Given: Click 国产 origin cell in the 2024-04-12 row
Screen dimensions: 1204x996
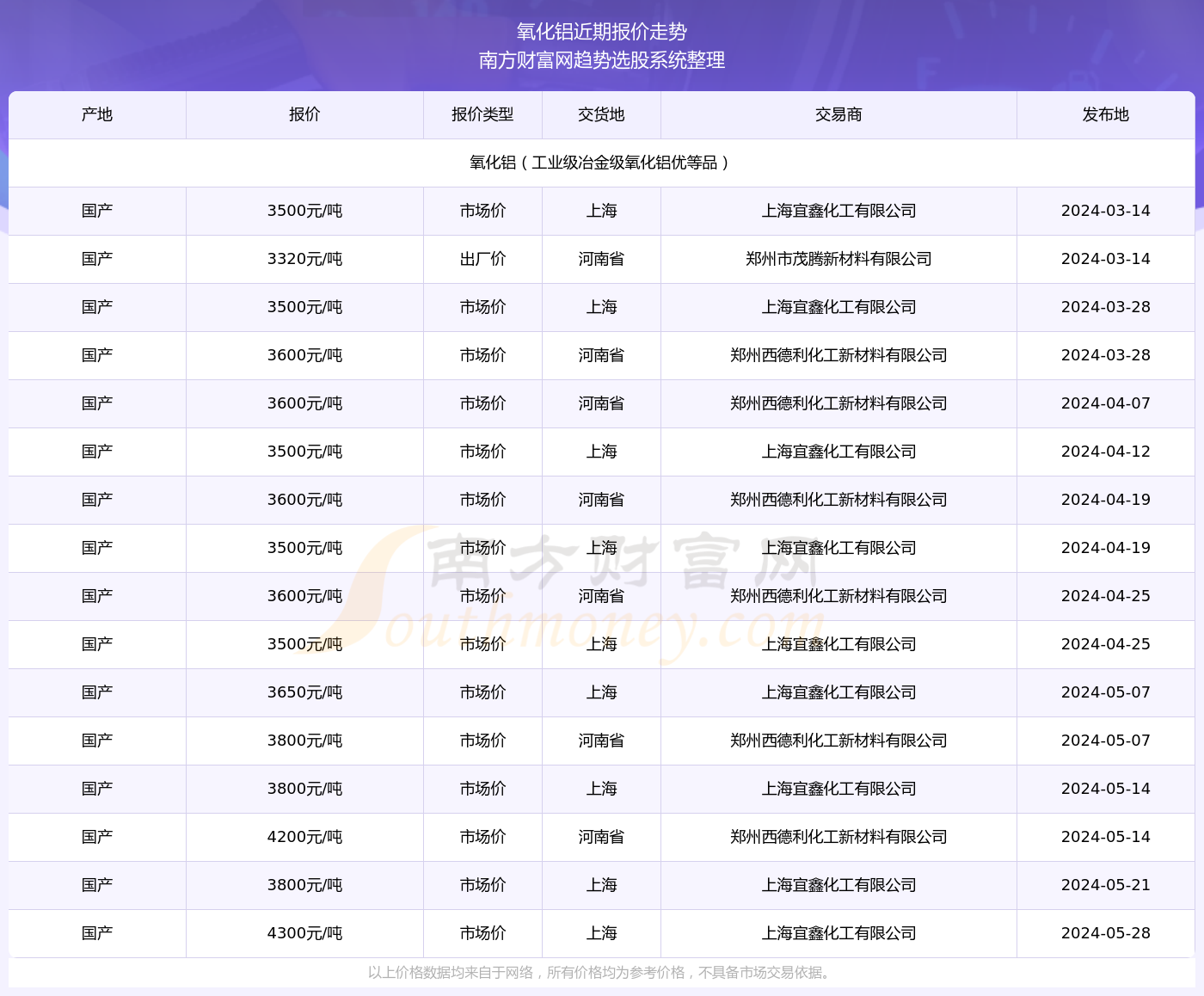Looking at the screenshot, I should [x=97, y=452].
